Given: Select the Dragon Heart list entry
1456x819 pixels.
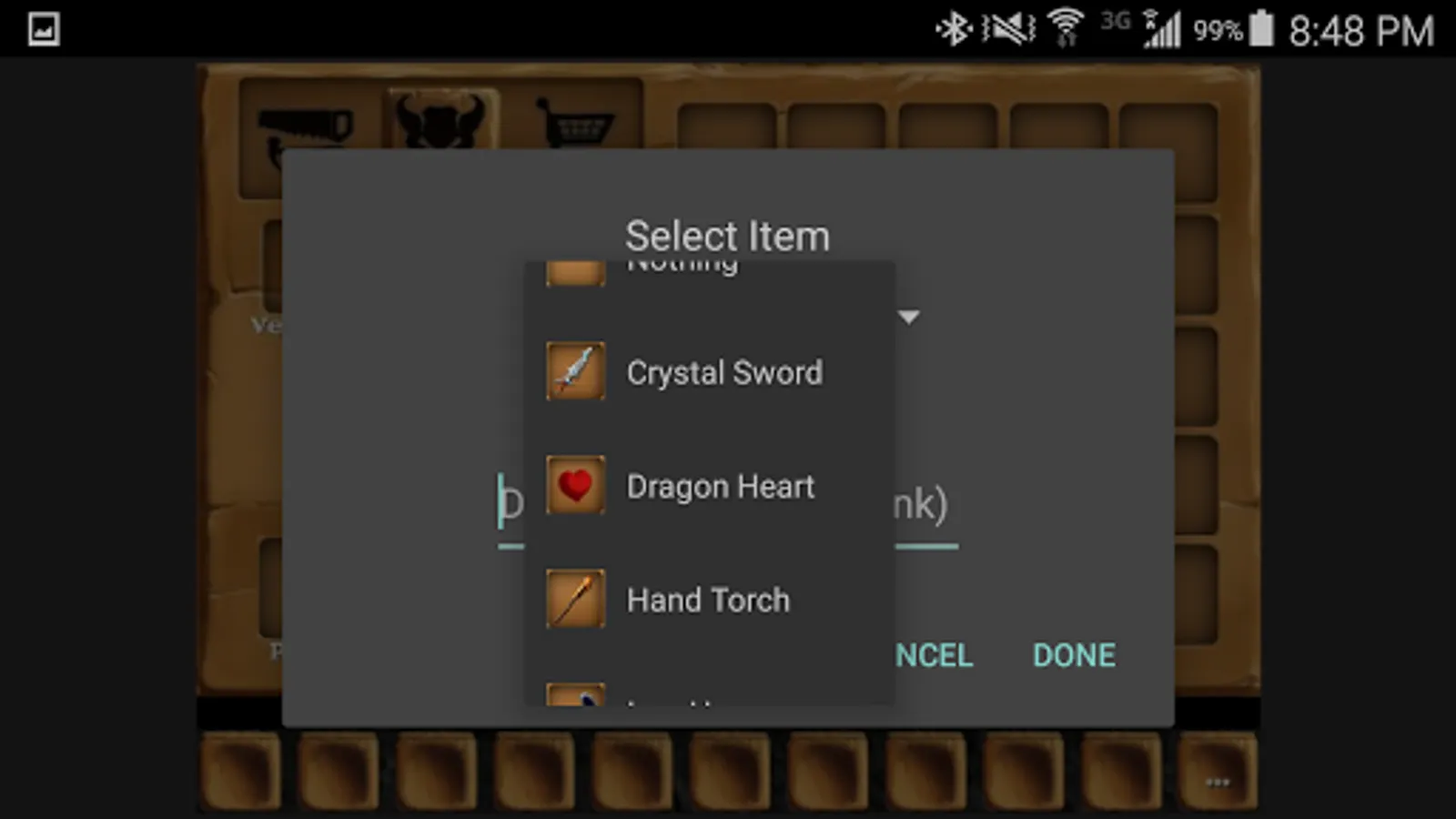Looking at the screenshot, I should click(x=710, y=485).
